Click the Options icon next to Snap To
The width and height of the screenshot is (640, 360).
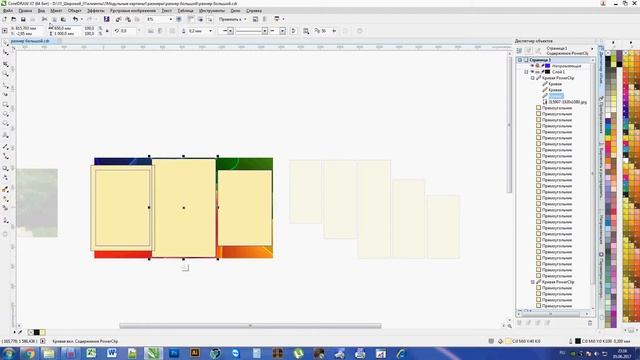pos(255,19)
